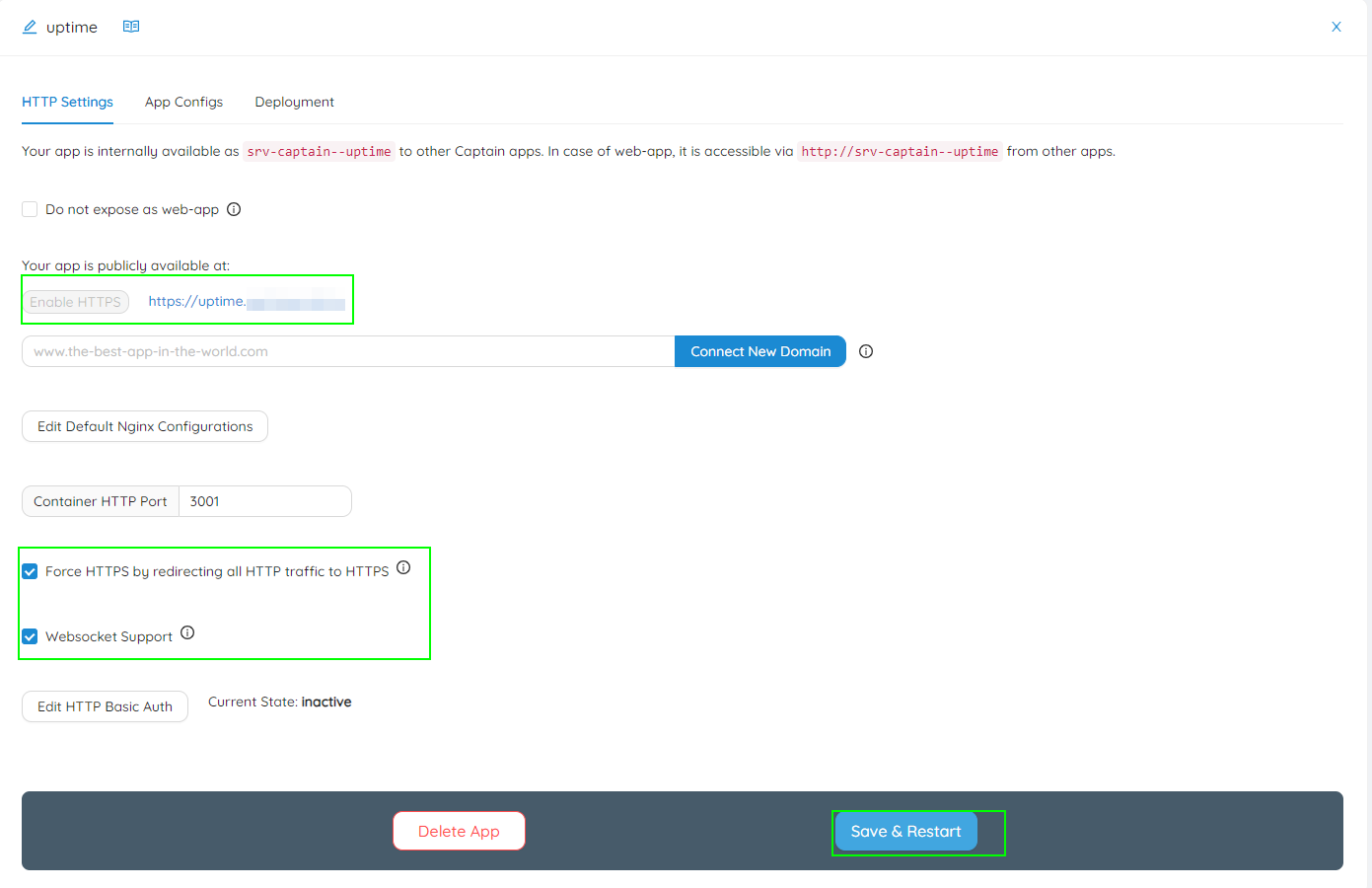Click the Enable HTTPS button
This screenshot has width=1372, height=888.
(x=77, y=301)
